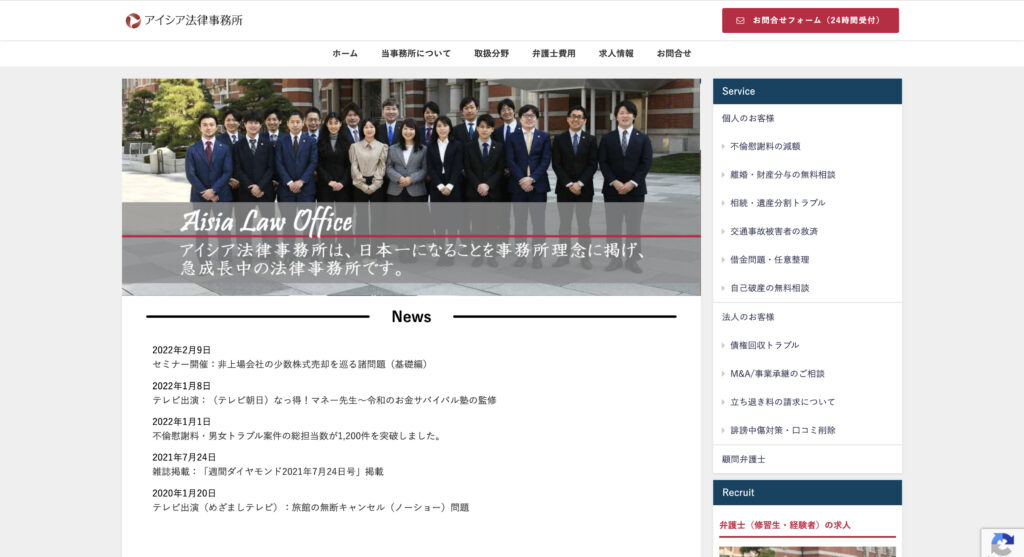Screen dimensions: 1024x557
Task: Select 取扱分野 from the navigation bar
Action: [491, 54]
